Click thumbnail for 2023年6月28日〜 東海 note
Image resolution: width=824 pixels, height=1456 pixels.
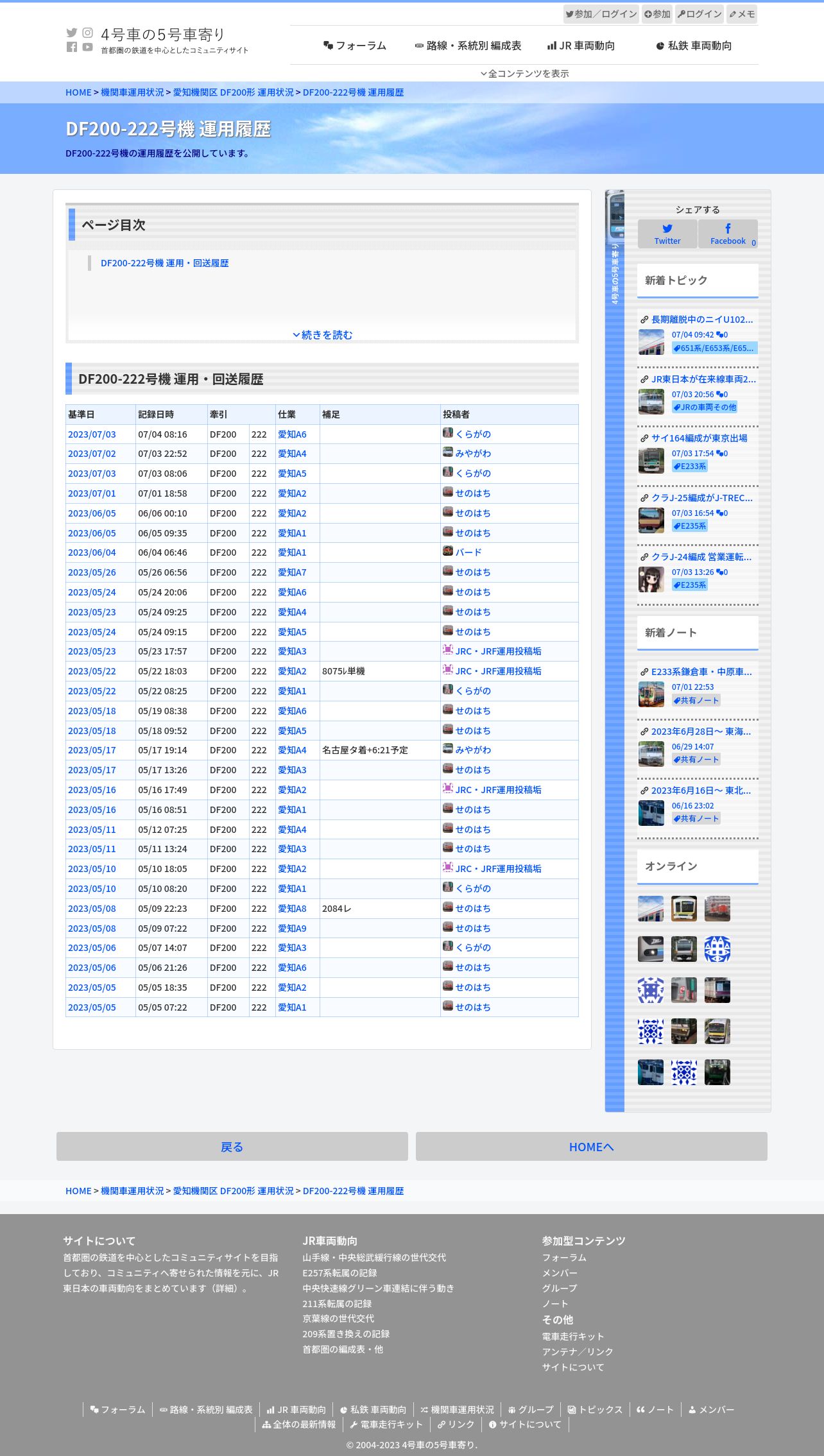pyautogui.click(x=651, y=754)
